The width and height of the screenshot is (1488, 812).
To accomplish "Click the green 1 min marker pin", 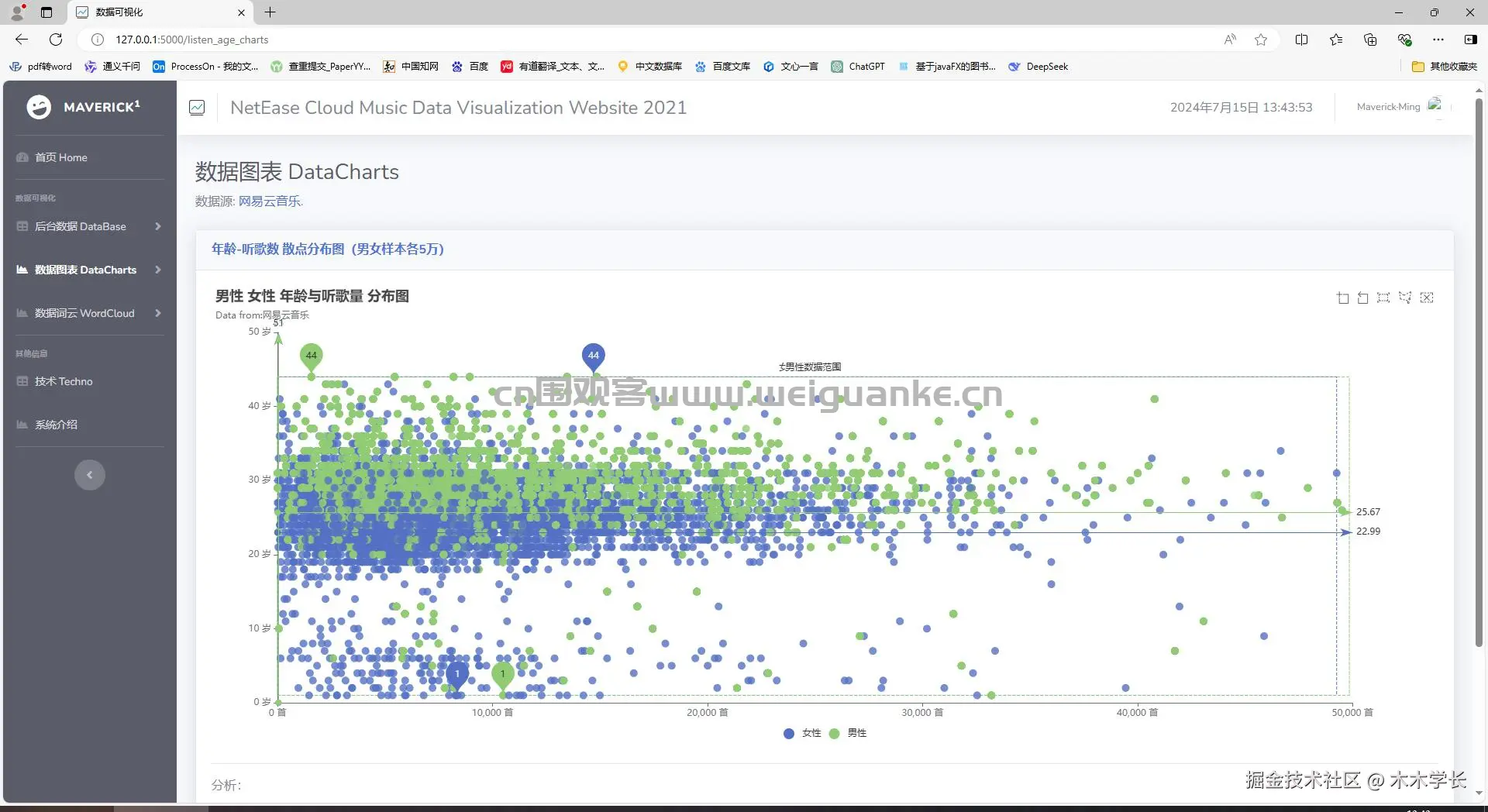I will (503, 675).
